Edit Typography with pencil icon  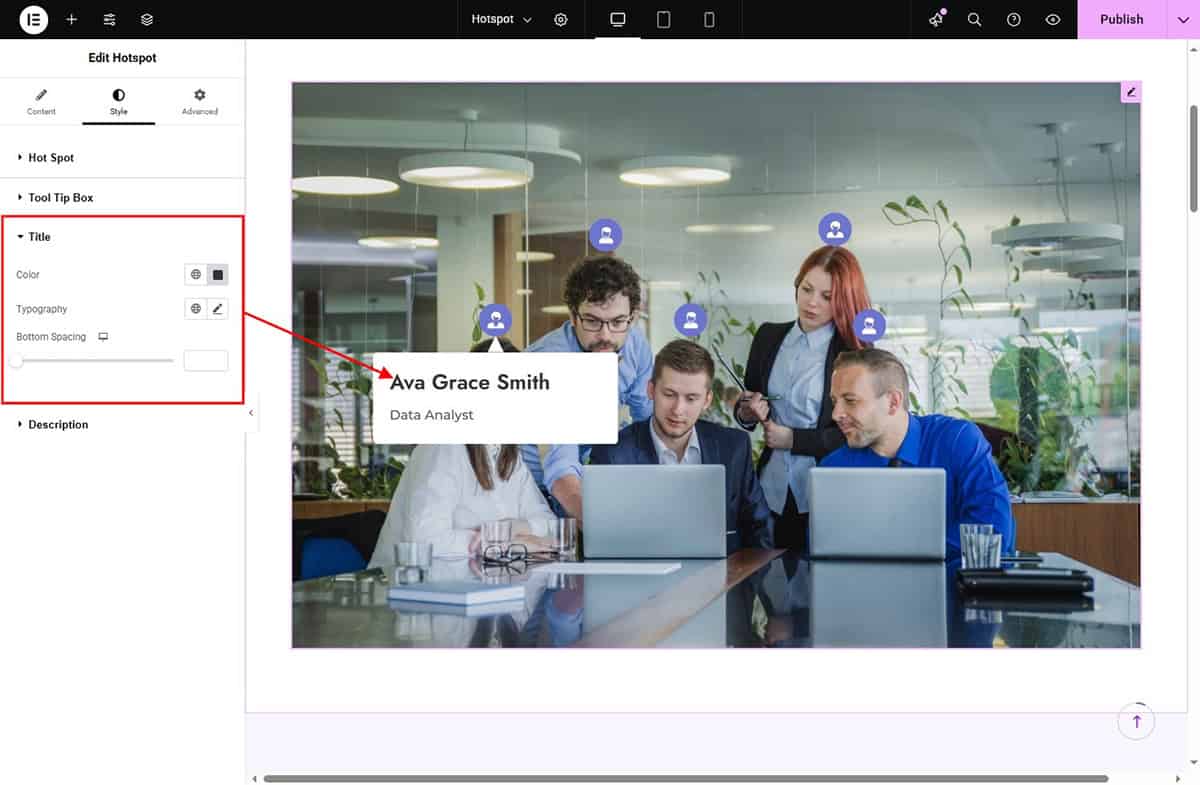218,309
